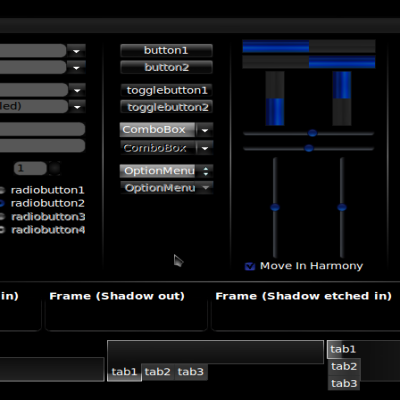
Task: Open the first ComboBox dropdown arrow
Action: pos(205,130)
